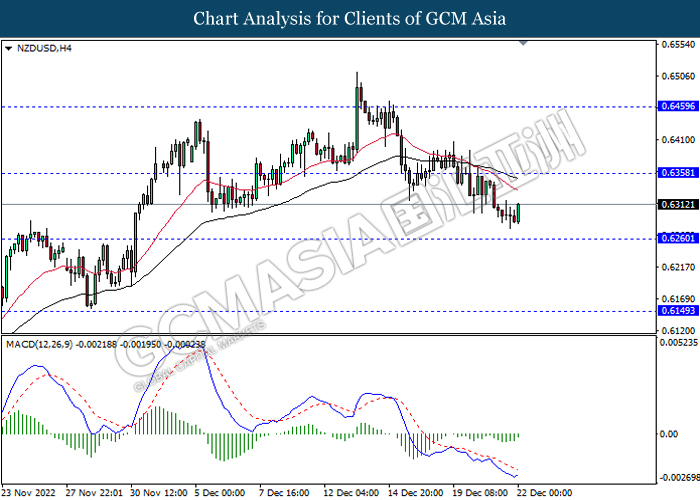
Task: Click the chart shift triangle marker
Action: pyautogui.click(x=524, y=43)
